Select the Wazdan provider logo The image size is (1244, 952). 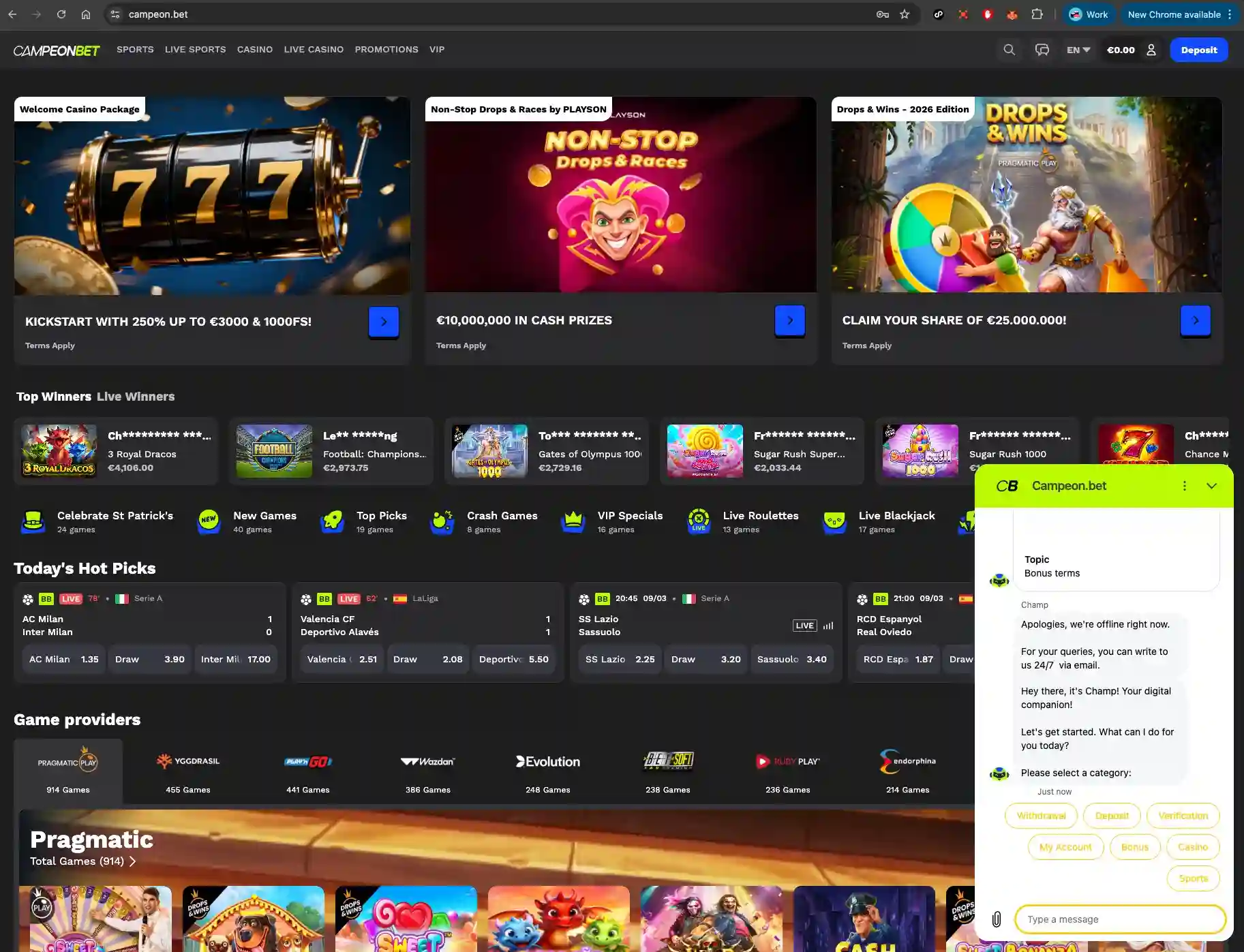point(428,762)
